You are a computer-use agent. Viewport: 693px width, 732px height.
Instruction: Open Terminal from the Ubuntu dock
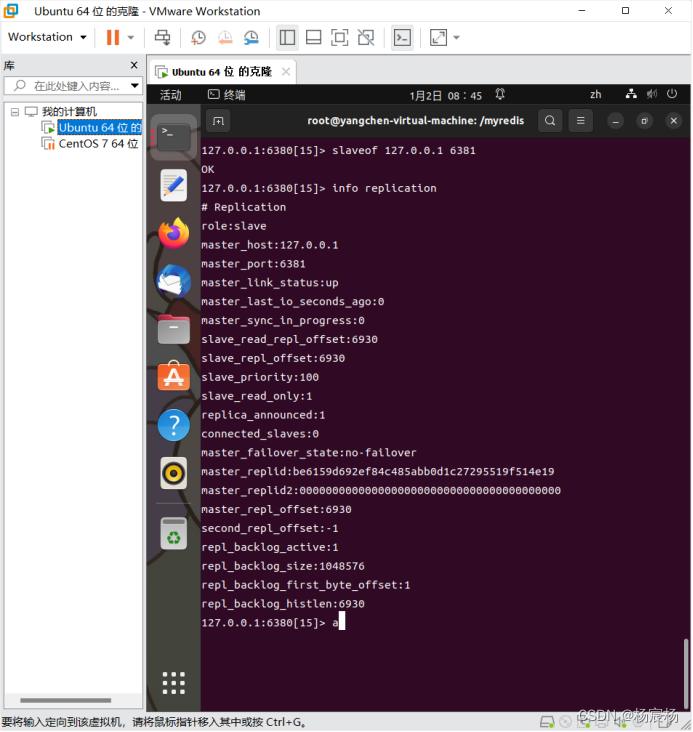[173, 137]
